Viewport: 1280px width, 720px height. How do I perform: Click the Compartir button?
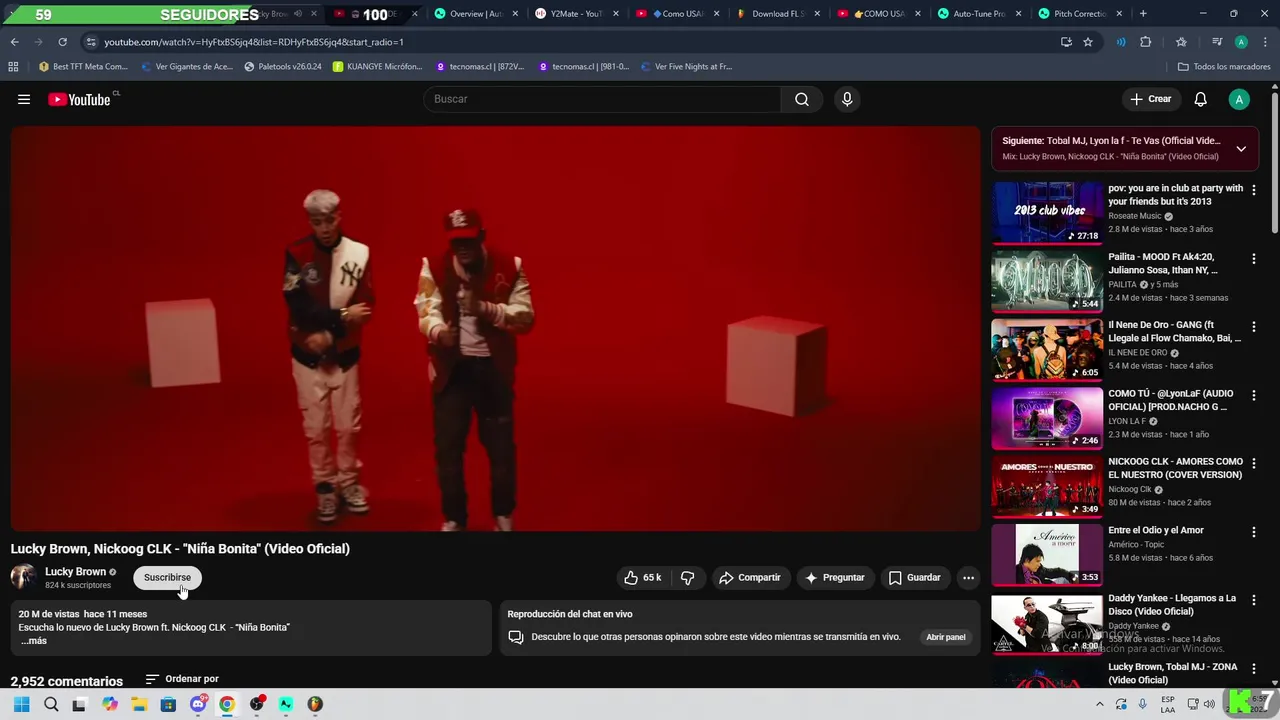click(750, 577)
